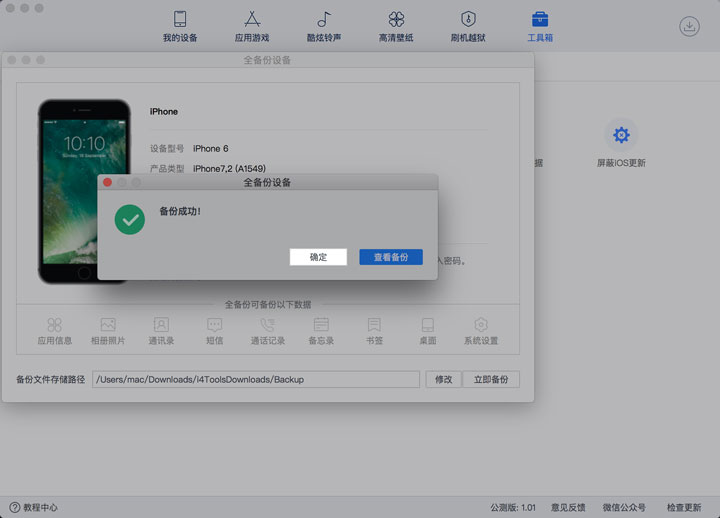Click the 屏蔽iOS更新 gear icon
The width and height of the screenshot is (720, 518).
coord(621,135)
